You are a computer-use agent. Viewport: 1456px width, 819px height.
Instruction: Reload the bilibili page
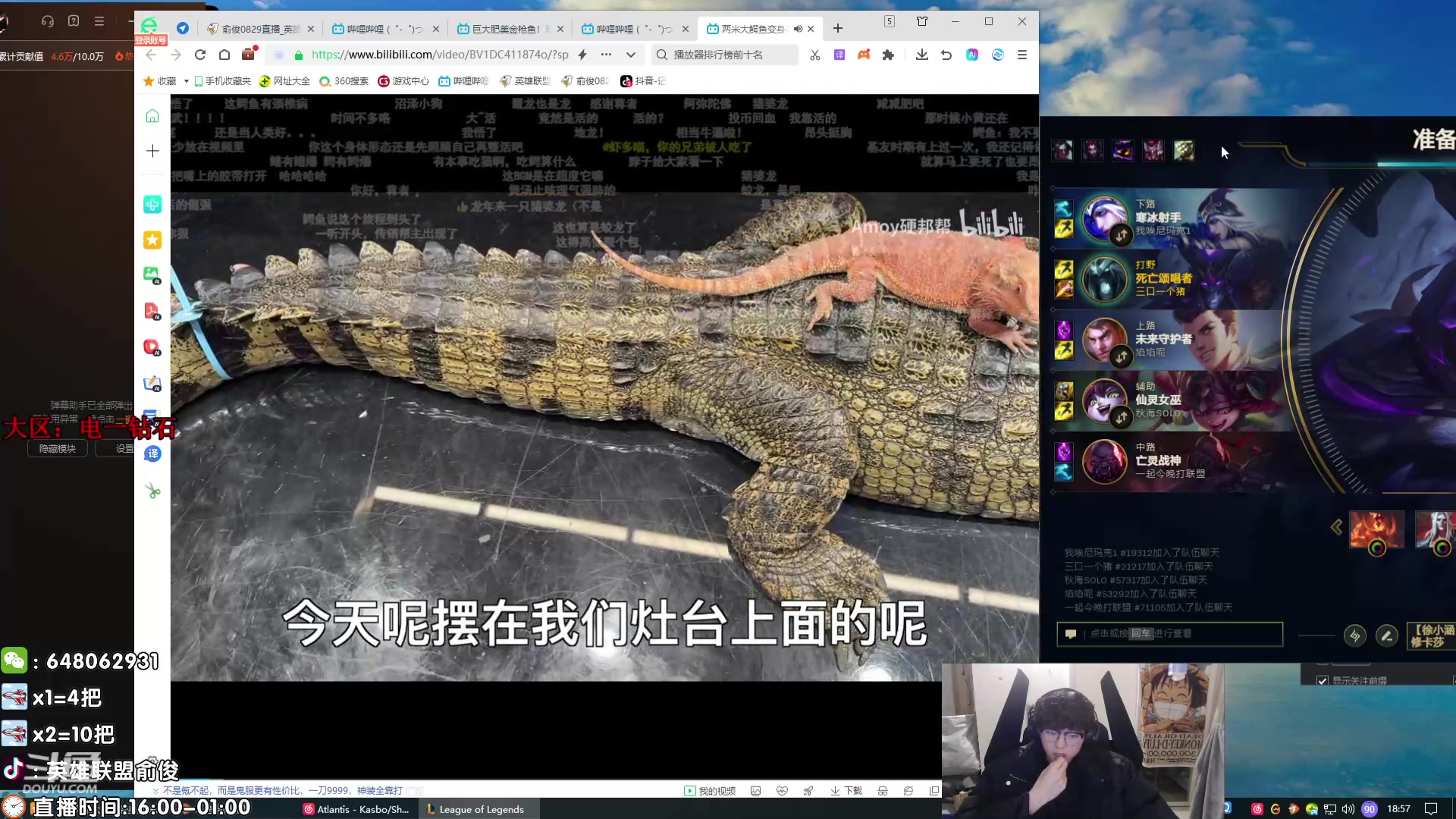pyautogui.click(x=200, y=55)
